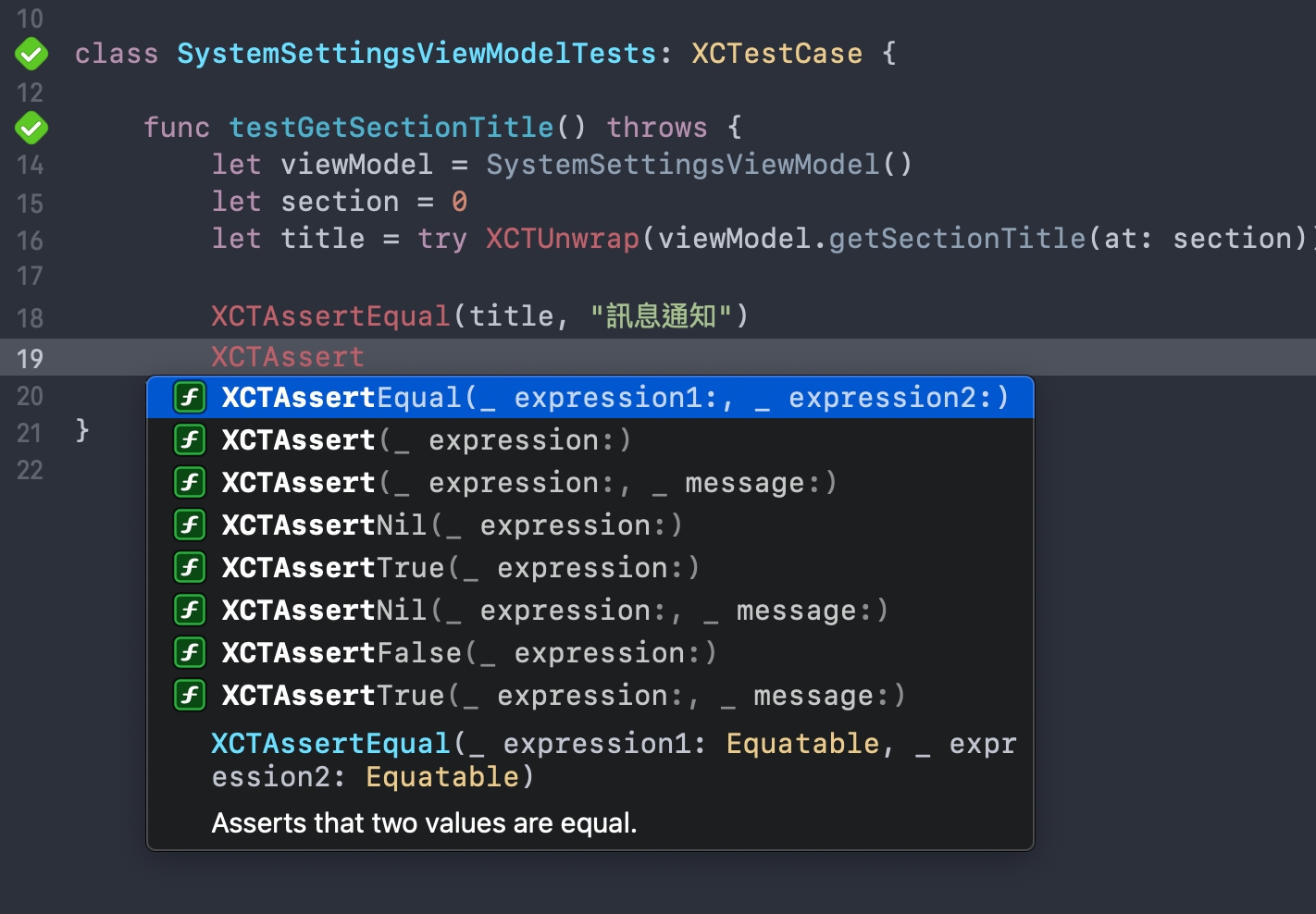Click the getSectionTitle method call
Viewport: 1316px width, 914px height.
956,239
